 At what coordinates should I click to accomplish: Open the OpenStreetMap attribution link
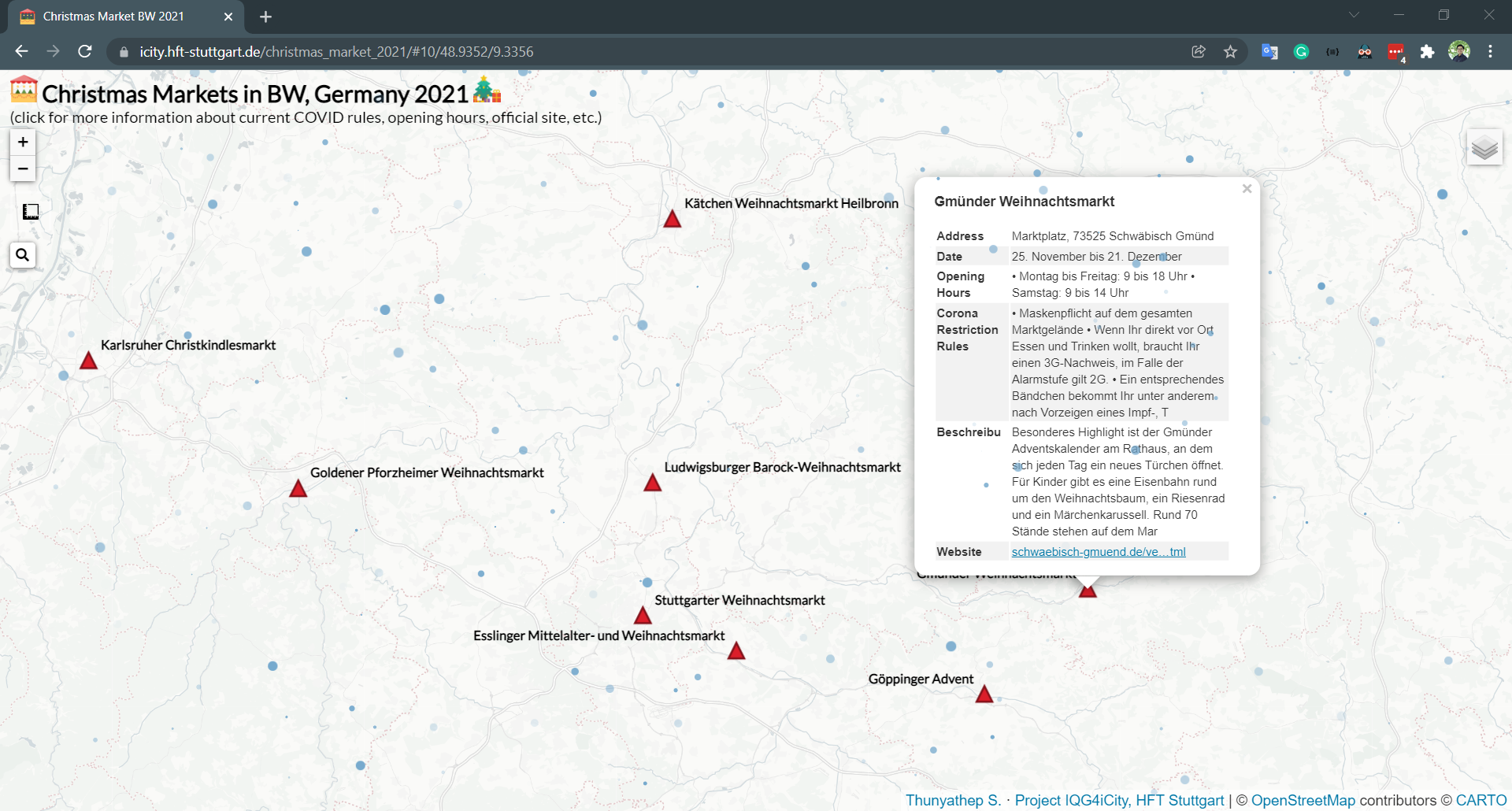click(1303, 801)
